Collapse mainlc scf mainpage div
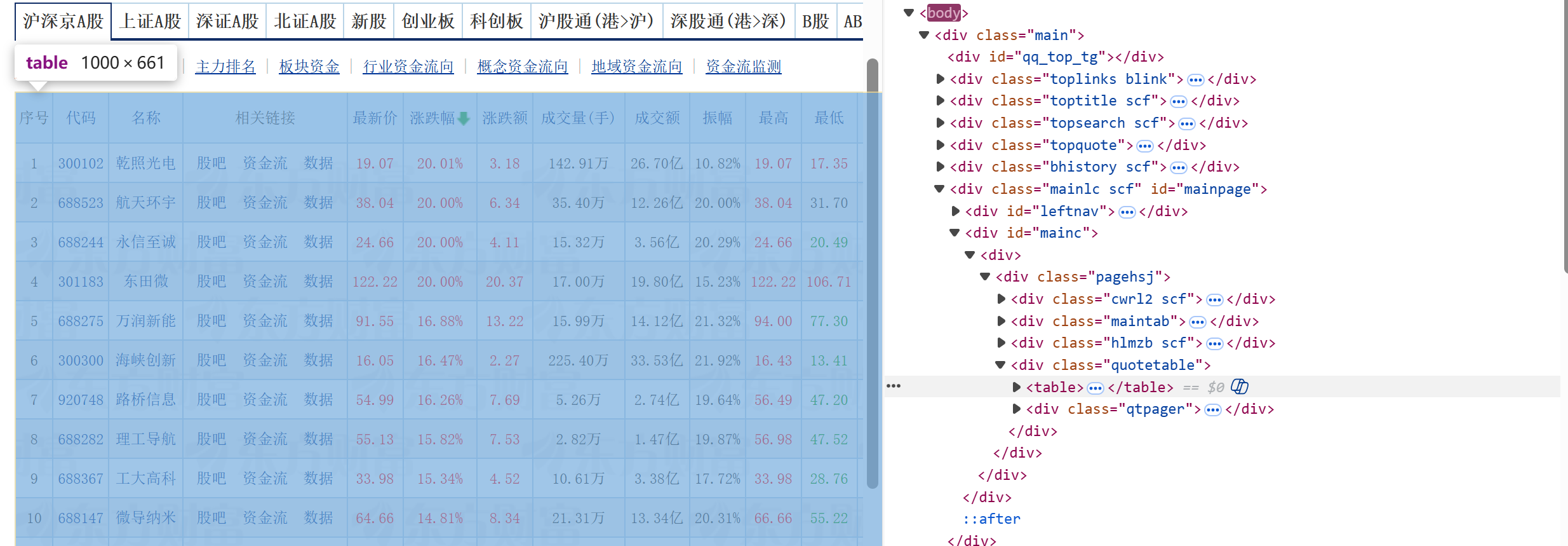Screen dimensions: 1568x546 tap(939, 189)
